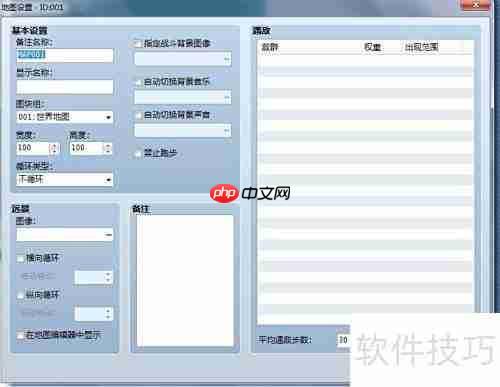Open the browse button for battle background image
500x387 pixels.
tap(227, 59)
